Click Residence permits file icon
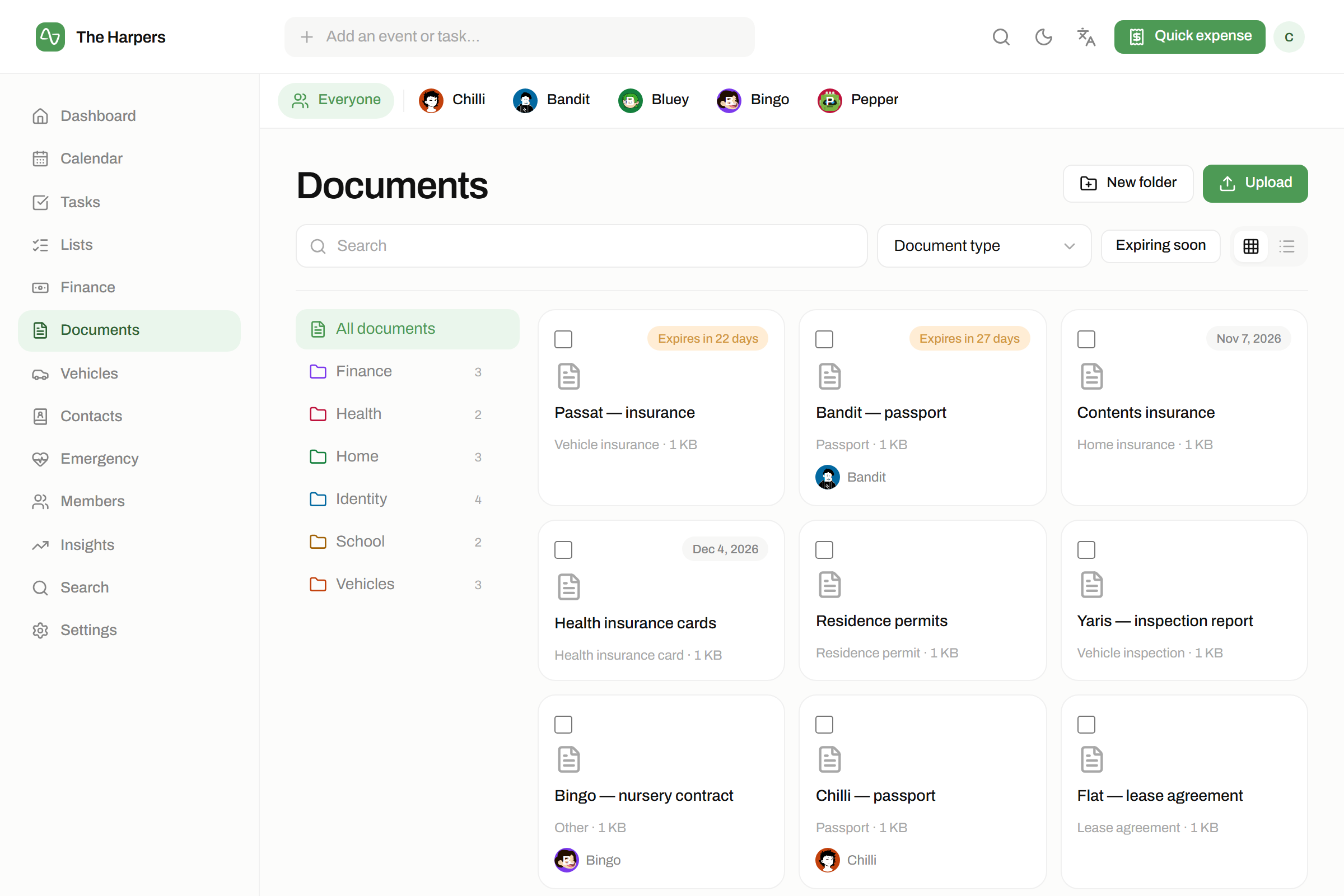Viewport: 1344px width, 896px height. pyautogui.click(x=830, y=585)
